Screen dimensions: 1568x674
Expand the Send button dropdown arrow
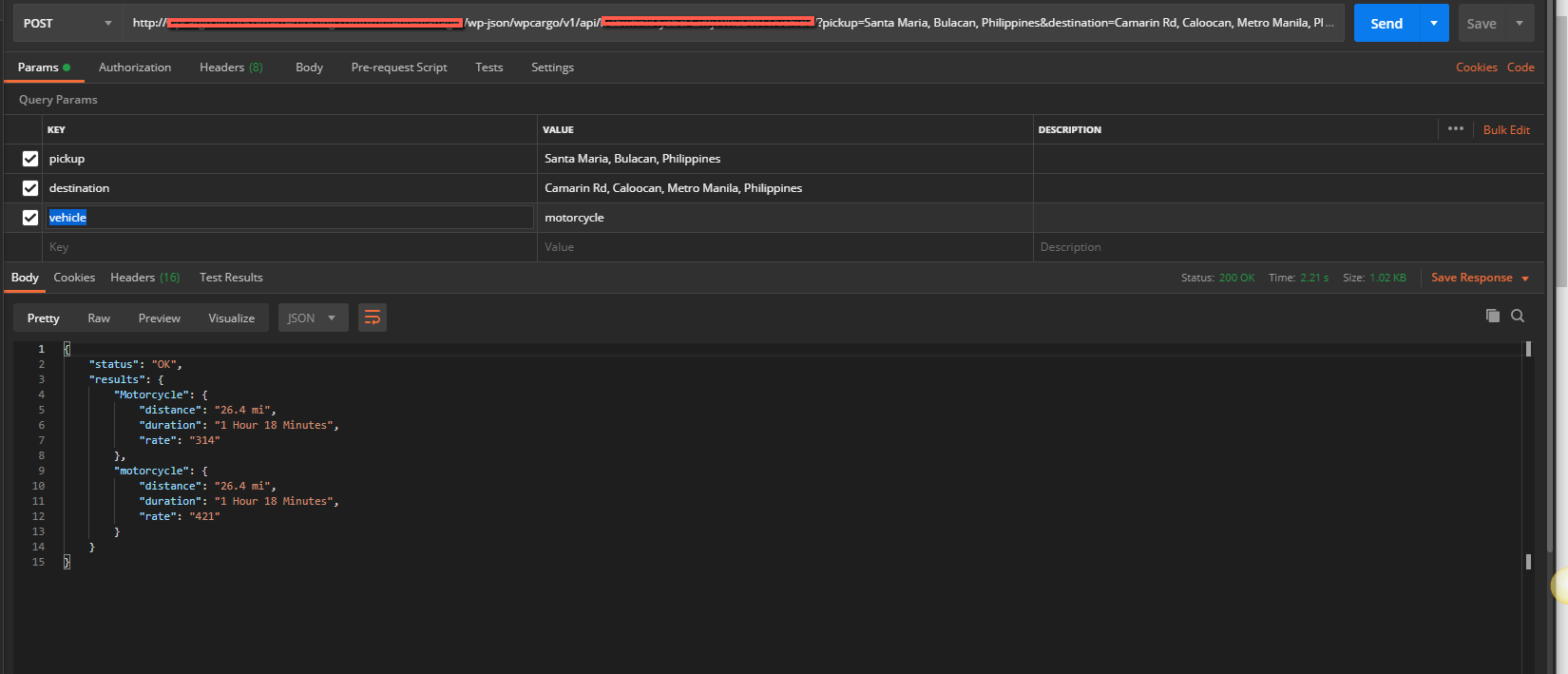(1433, 23)
